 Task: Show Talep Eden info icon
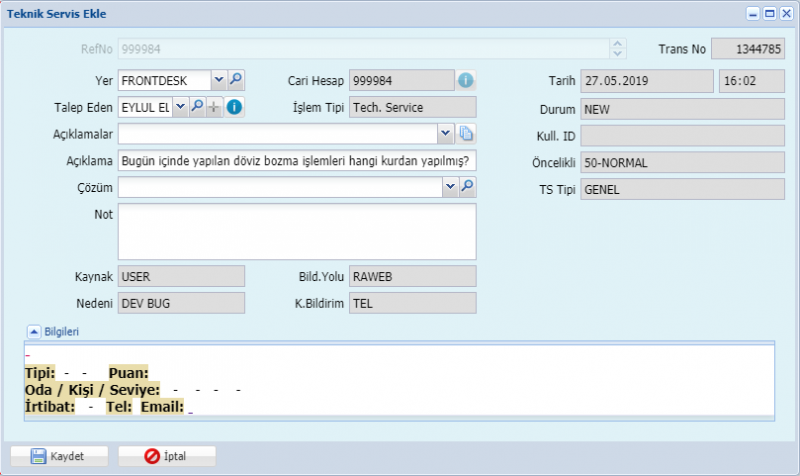[x=234, y=107]
